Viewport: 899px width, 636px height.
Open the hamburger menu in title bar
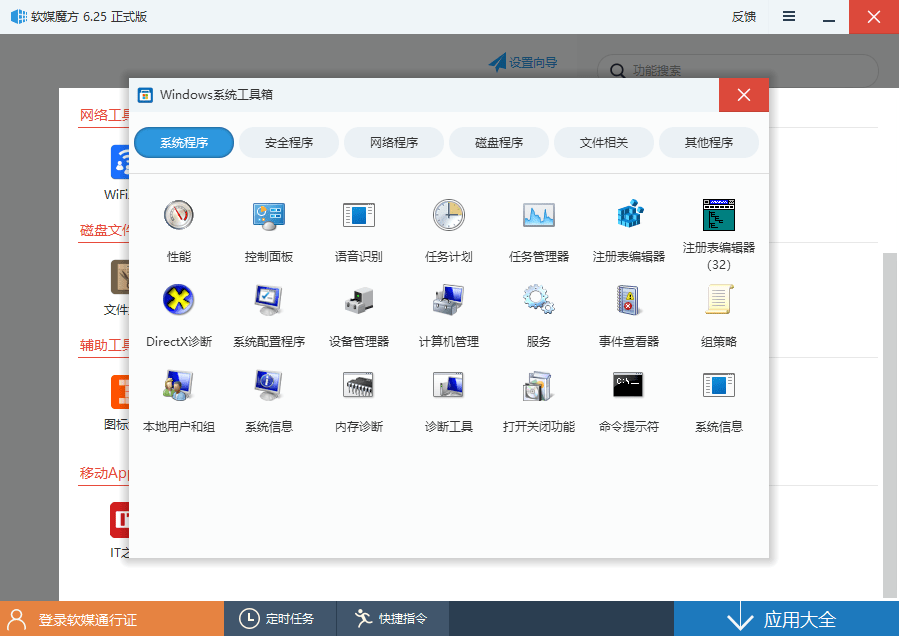[789, 17]
